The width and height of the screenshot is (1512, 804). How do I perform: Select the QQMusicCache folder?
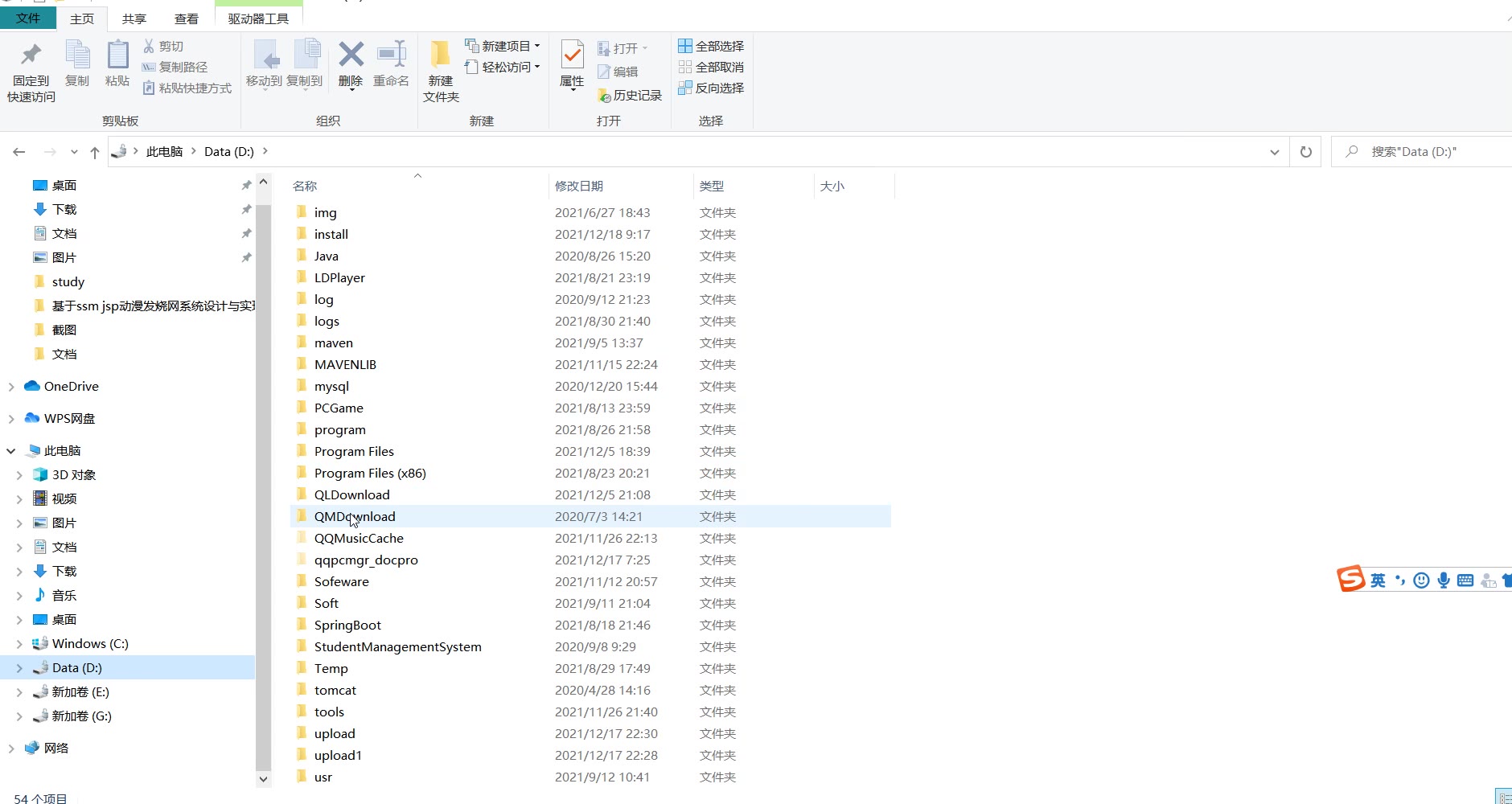coord(590,539)
